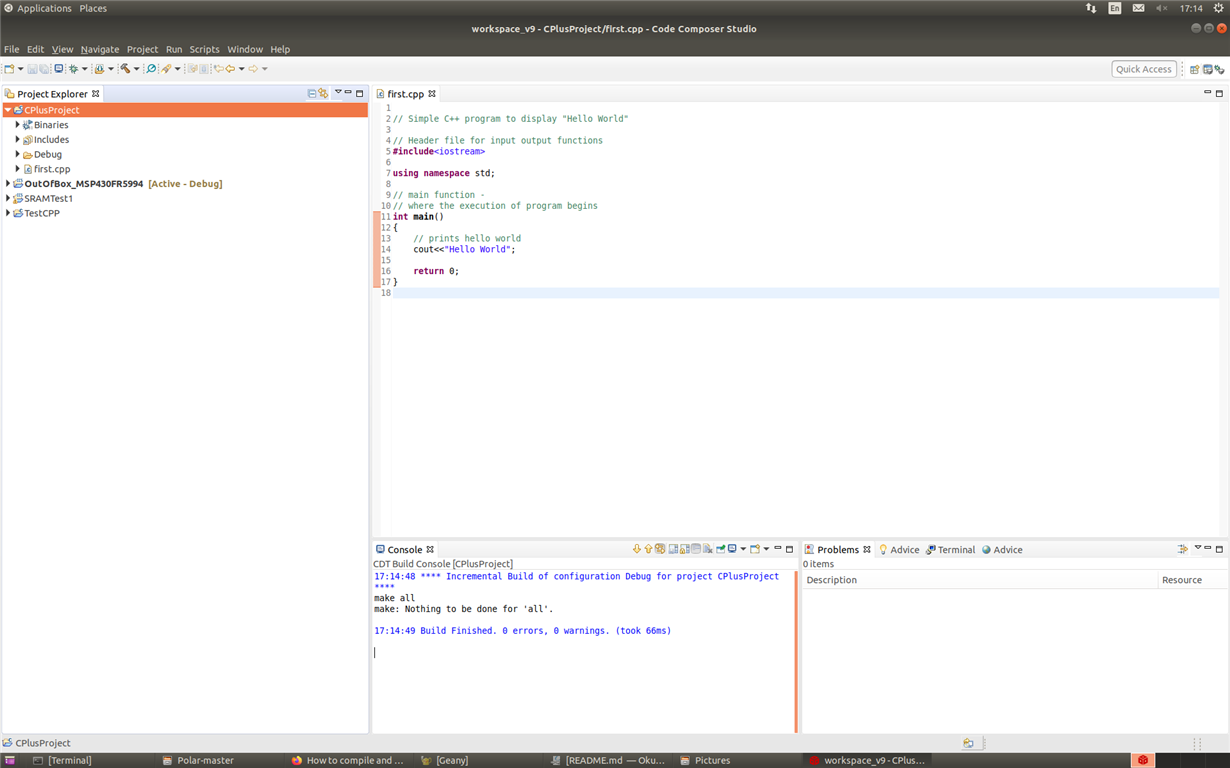
Task: Expand the Binaries folder
Action: point(17,125)
